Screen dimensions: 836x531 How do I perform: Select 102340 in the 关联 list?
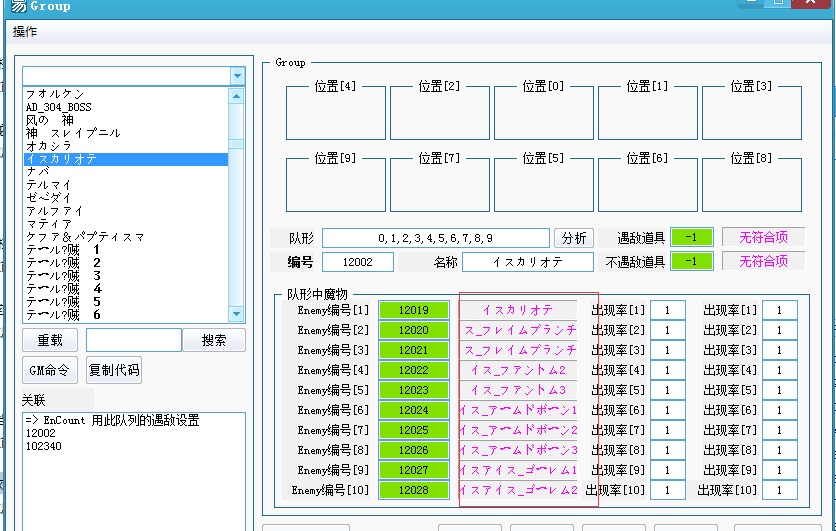pyautogui.click(x=44, y=446)
